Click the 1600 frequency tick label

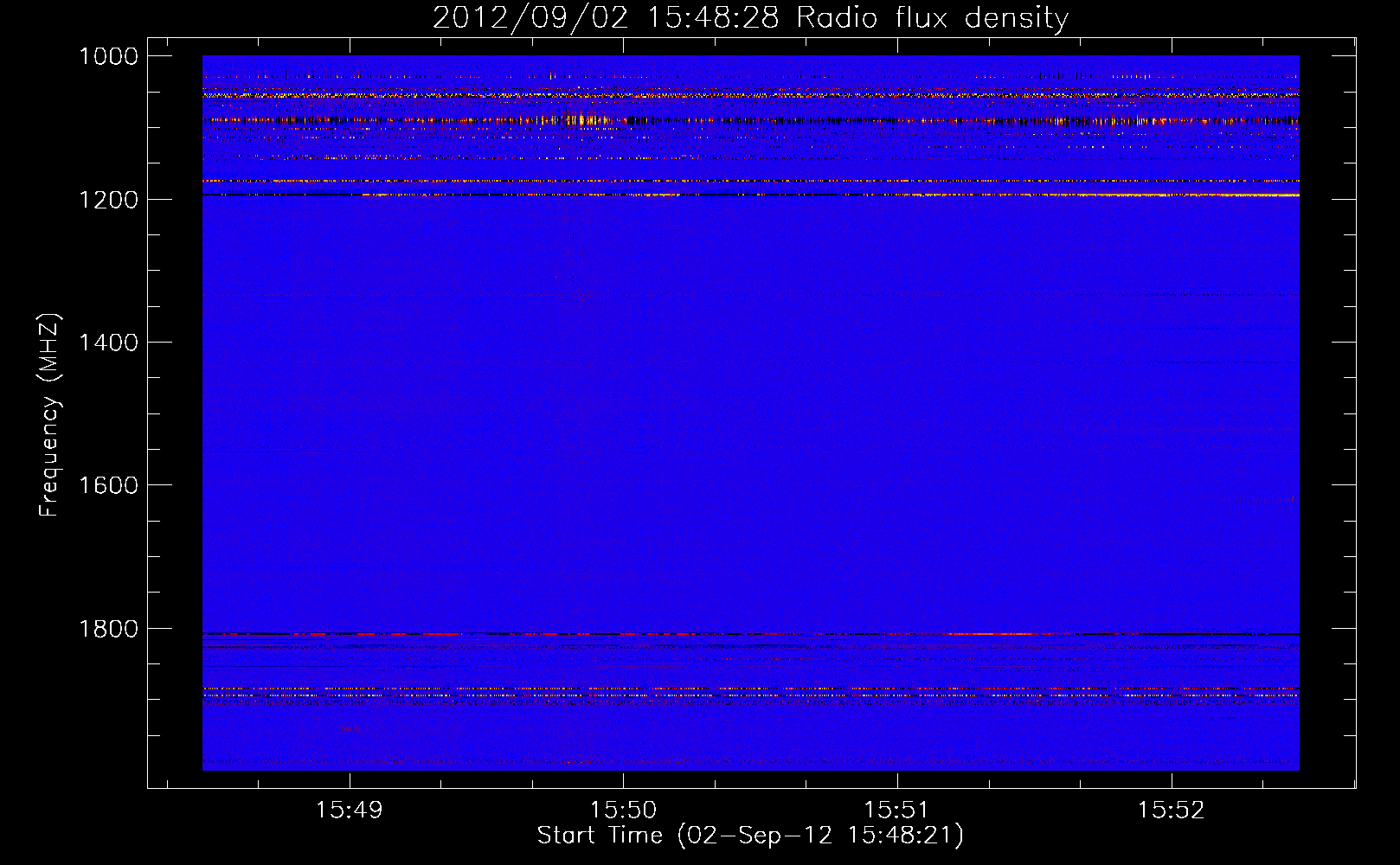click(x=108, y=485)
